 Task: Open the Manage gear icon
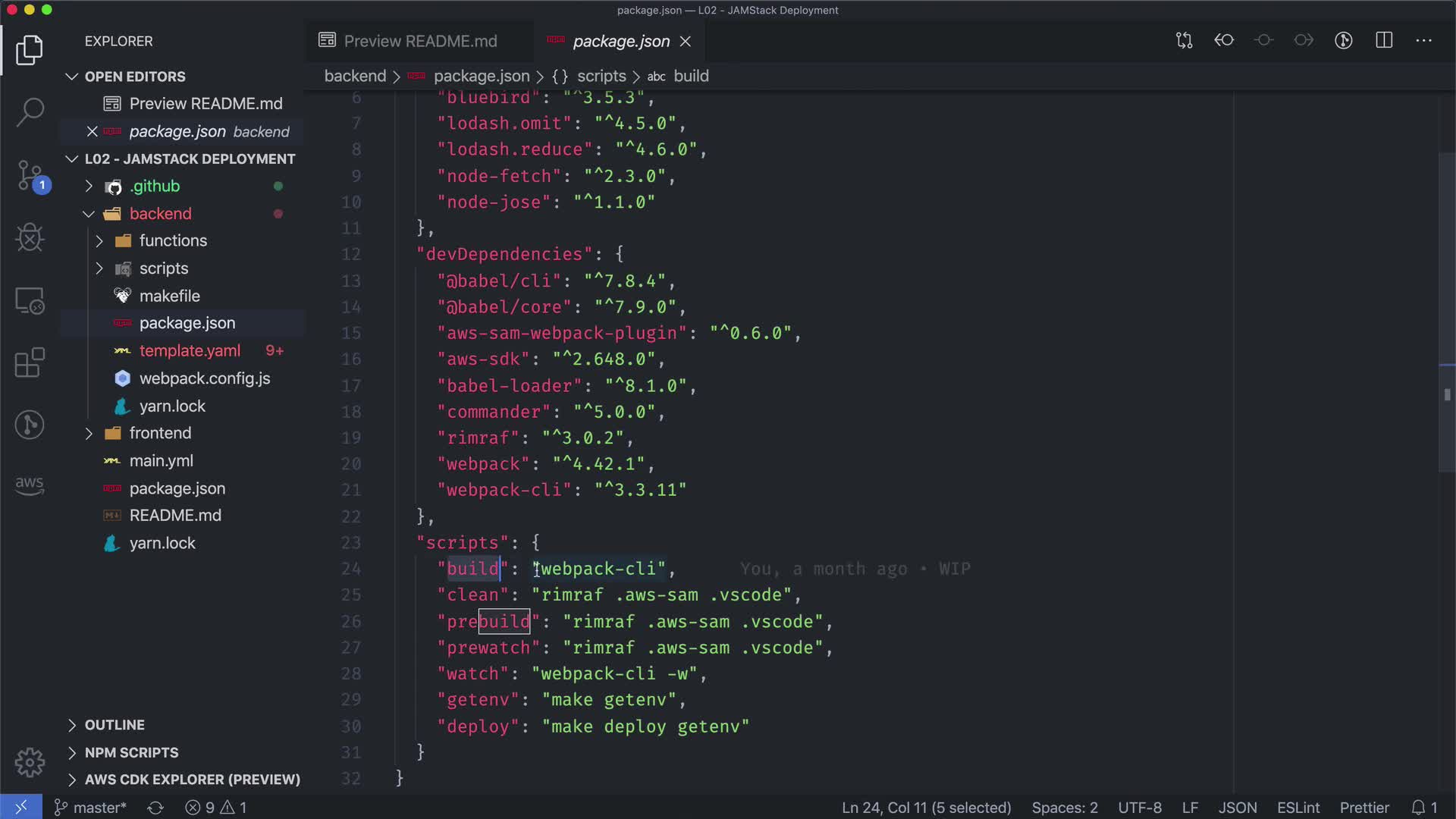(30, 762)
